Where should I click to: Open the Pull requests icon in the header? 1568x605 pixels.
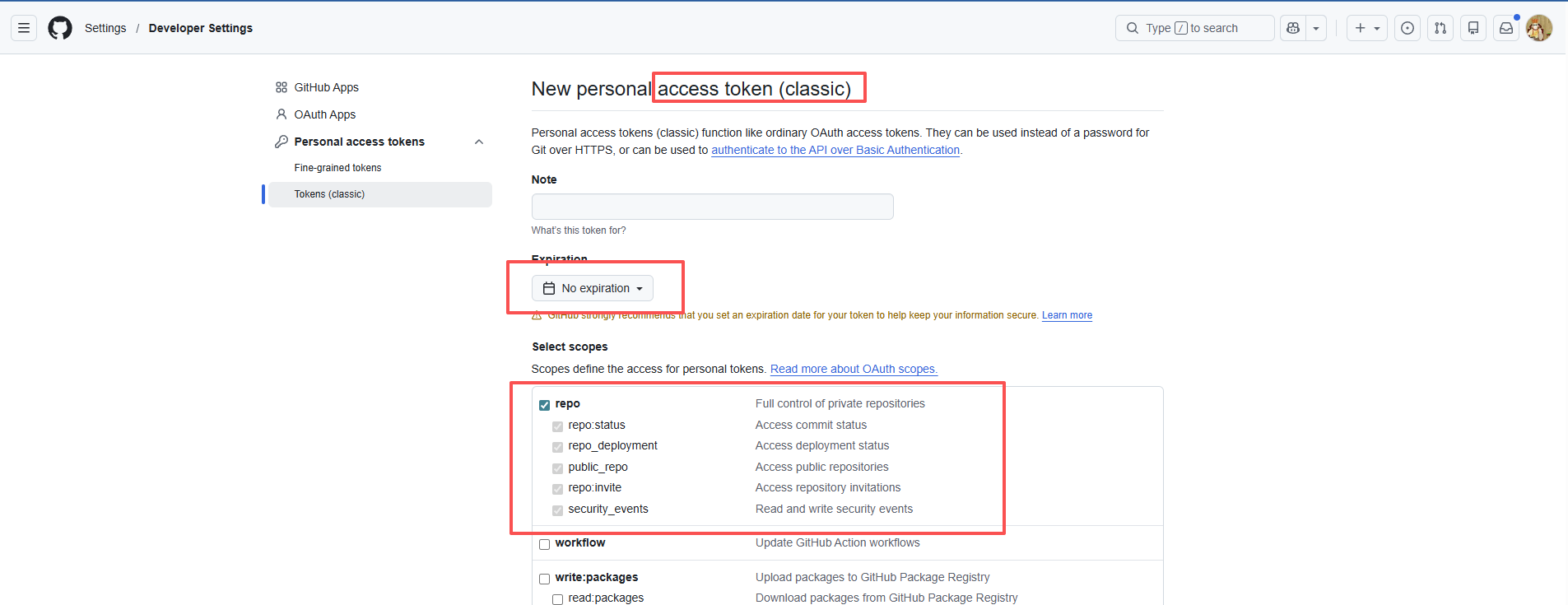pyautogui.click(x=1440, y=28)
